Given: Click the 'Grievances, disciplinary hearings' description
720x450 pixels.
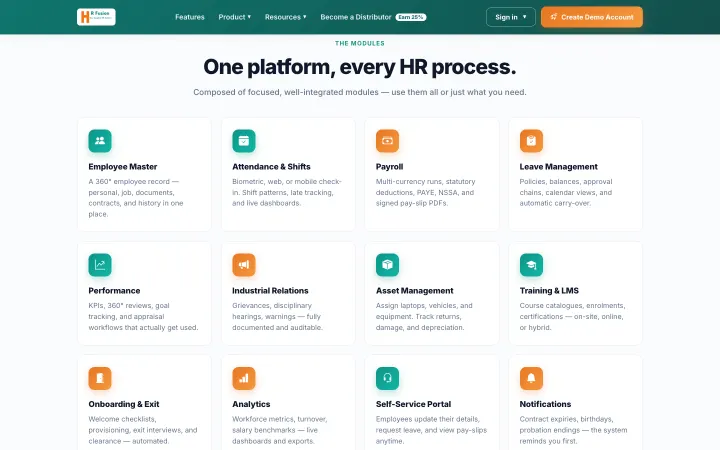Looking at the screenshot, I should pos(277,316).
